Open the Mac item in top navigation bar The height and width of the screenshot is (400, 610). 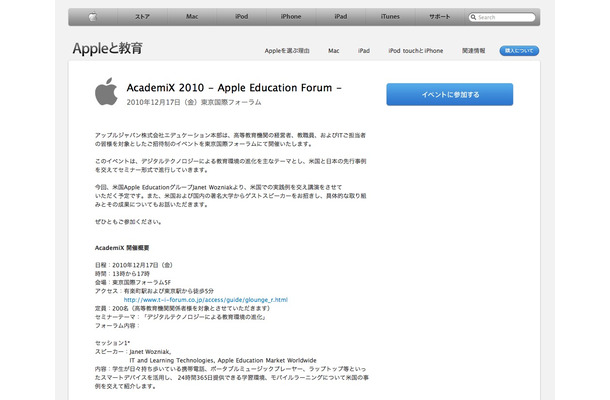[192, 17]
